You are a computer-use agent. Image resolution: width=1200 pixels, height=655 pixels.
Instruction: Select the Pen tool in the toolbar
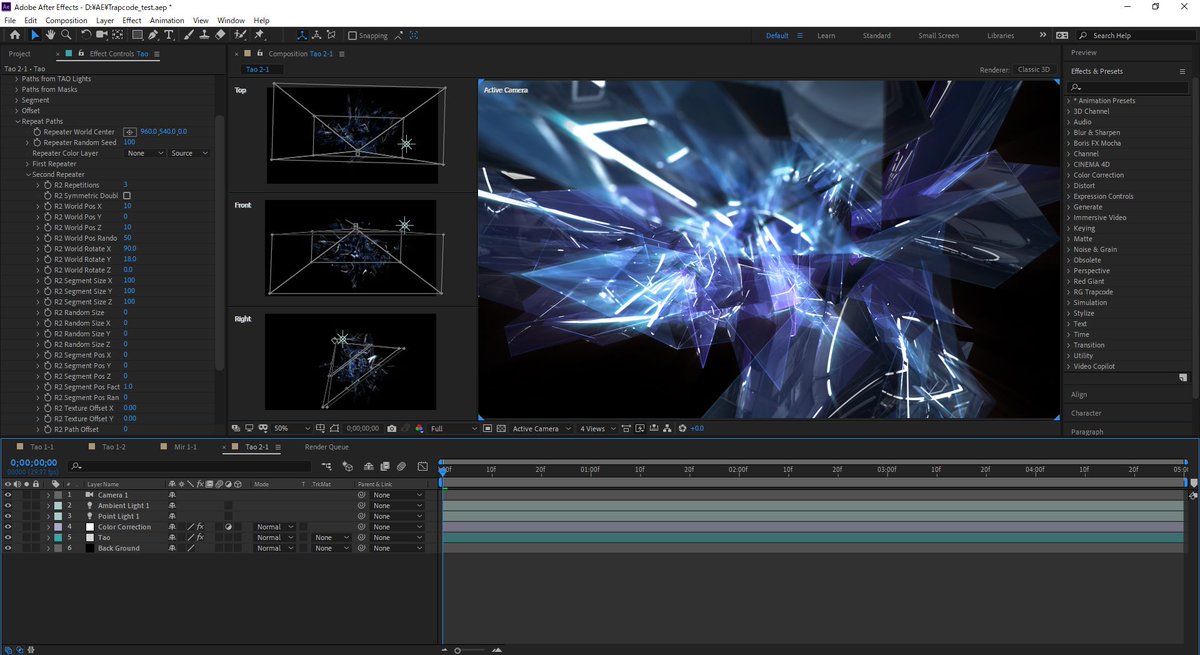pos(151,35)
